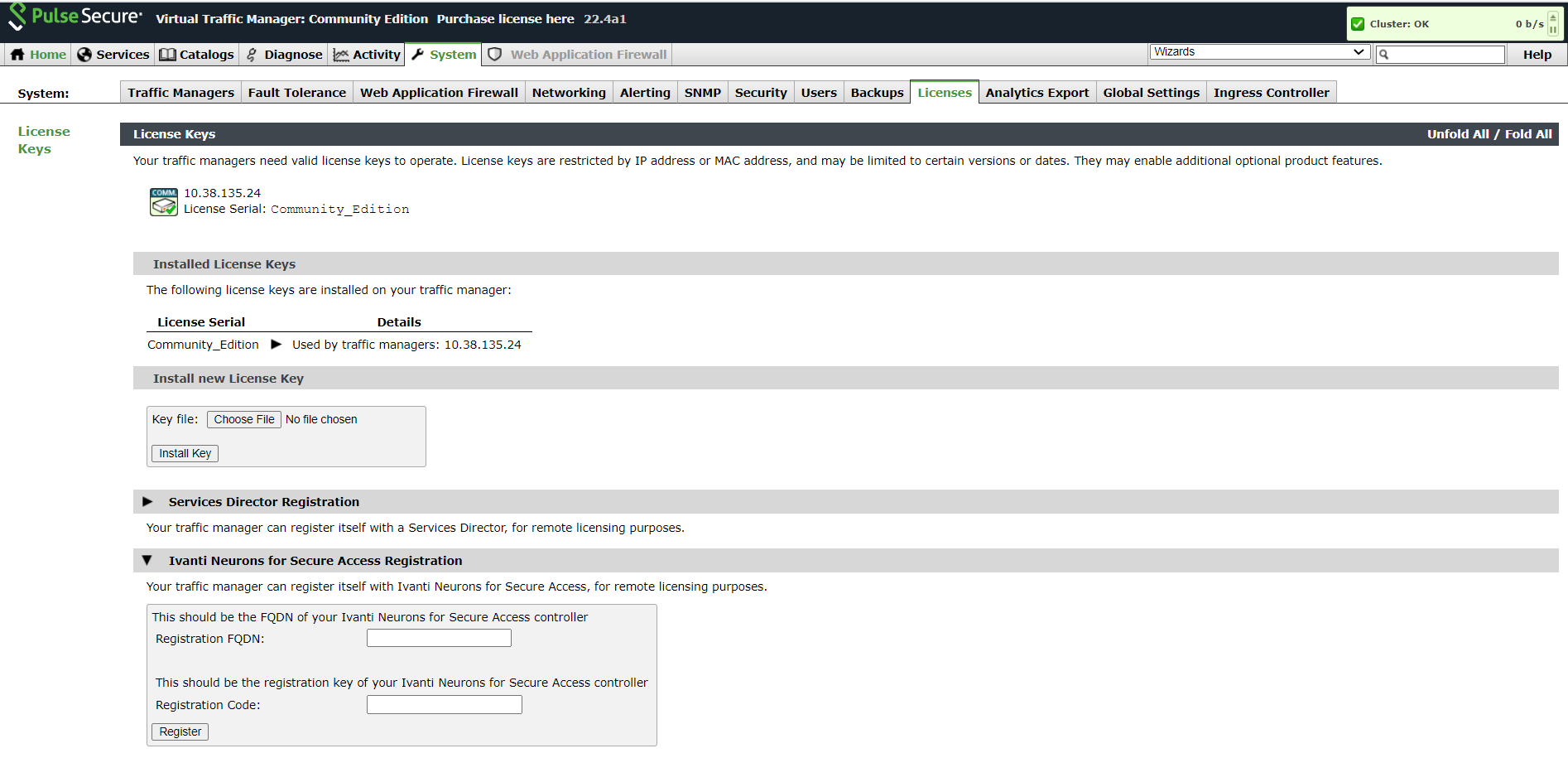Click the Choose File button
The width and height of the screenshot is (1568, 758).
pos(244,420)
